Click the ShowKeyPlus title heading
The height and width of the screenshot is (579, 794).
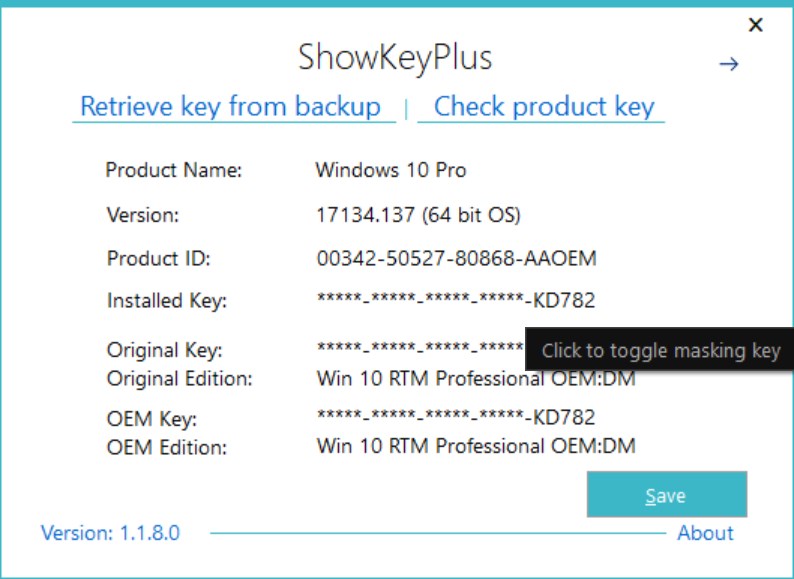point(395,57)
